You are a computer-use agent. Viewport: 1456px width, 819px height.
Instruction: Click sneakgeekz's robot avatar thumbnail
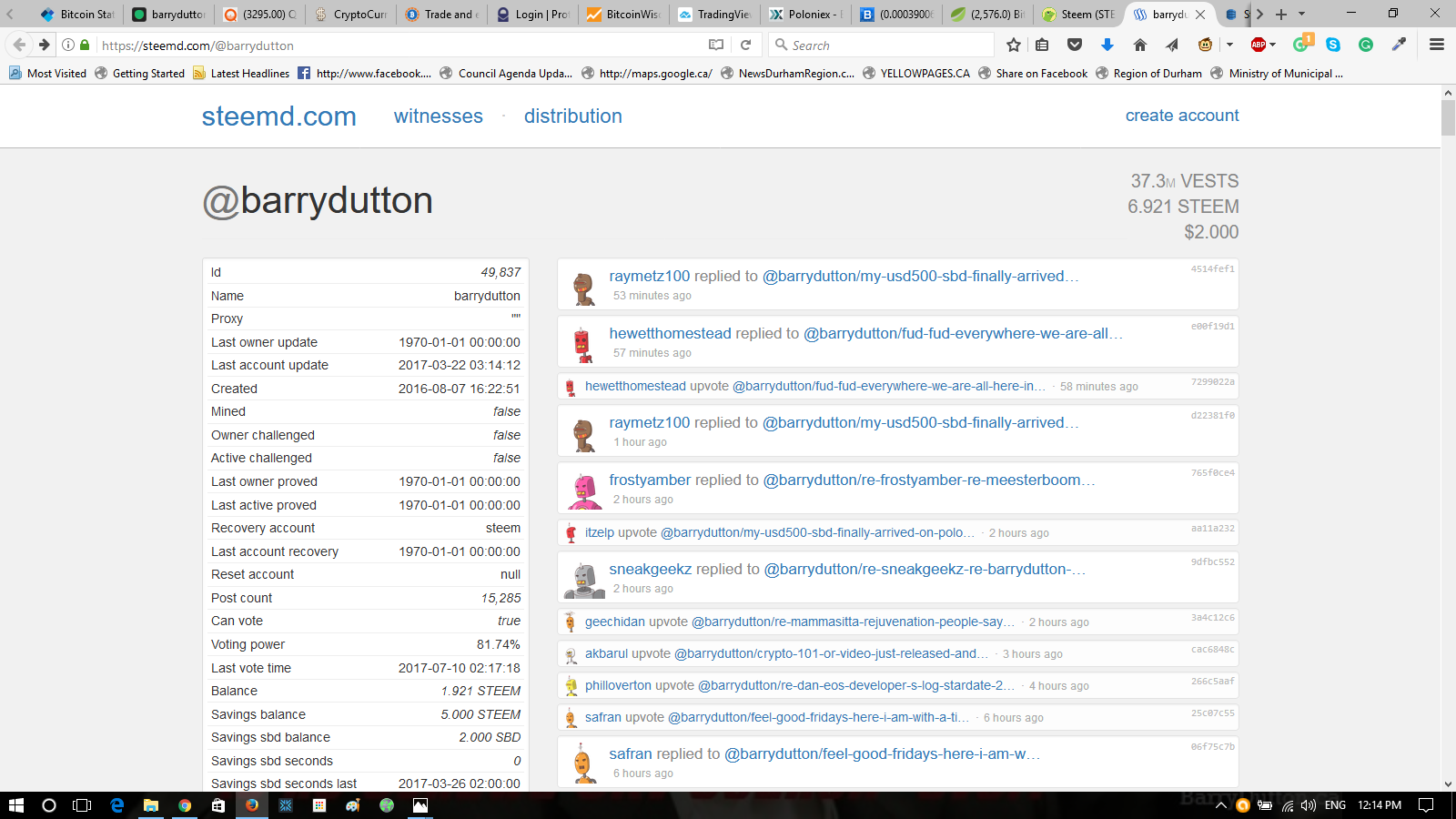(584, 580)
